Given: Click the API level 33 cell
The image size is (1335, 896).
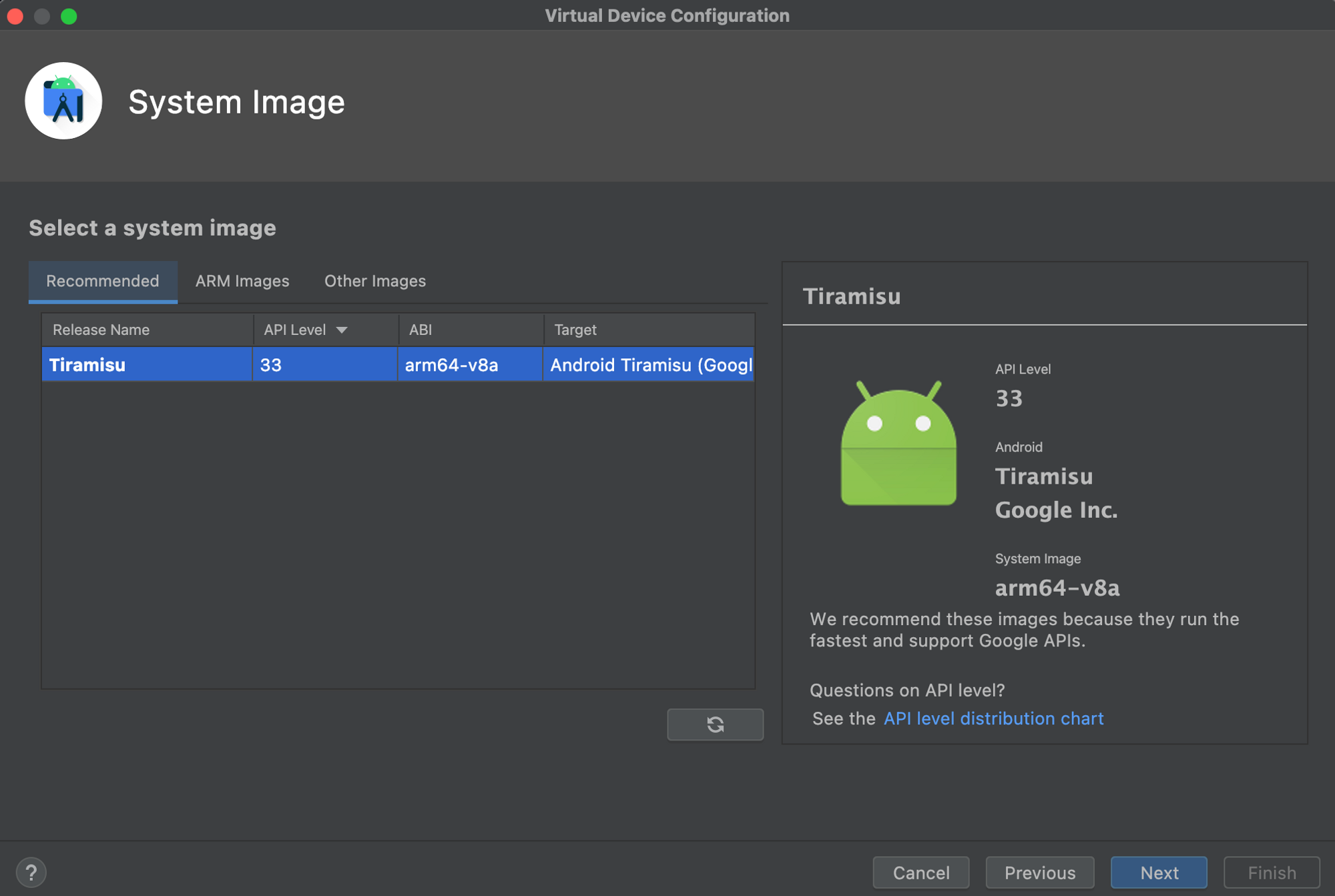Looking at the screenshot, I should coord(271,365).
